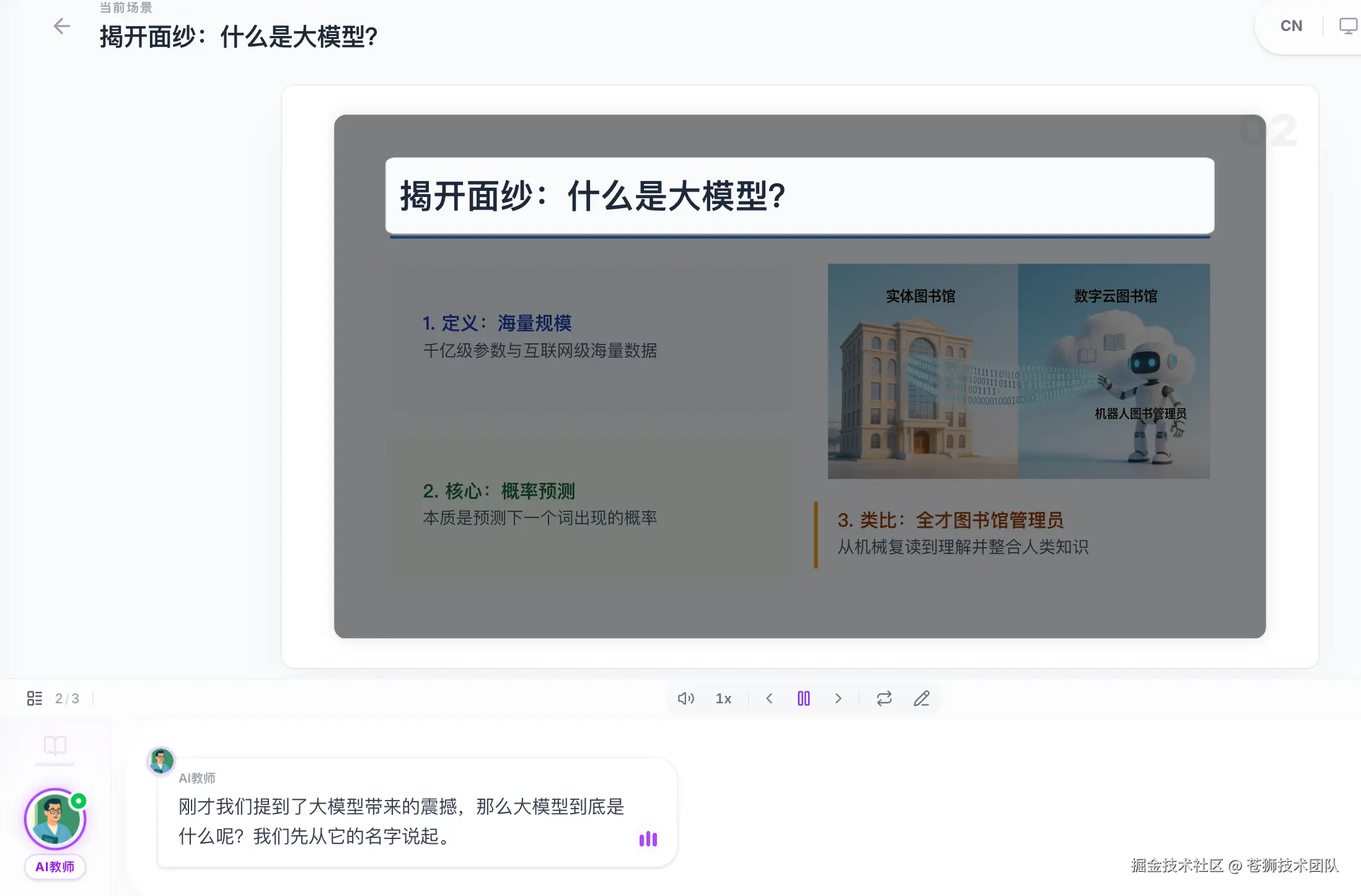Select the 定义：海量规模 item
The width and height of the screenshot is (1361, 896).
coord(496,323)
